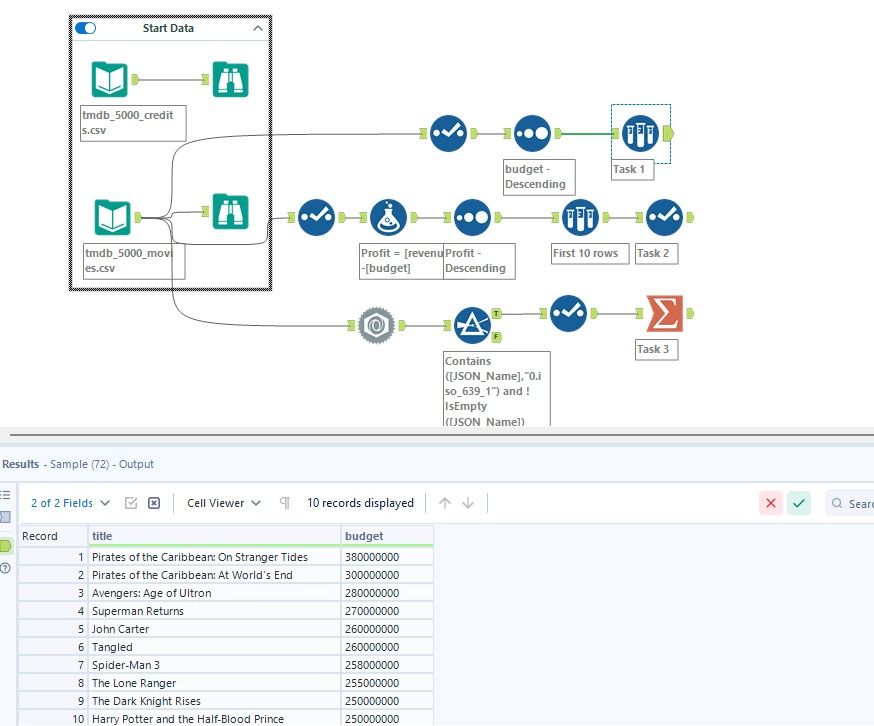This screenshot has height=726, width=874.
Task: Click the metadata view icon in Results sidebar
Action: [x=5, y=517]
